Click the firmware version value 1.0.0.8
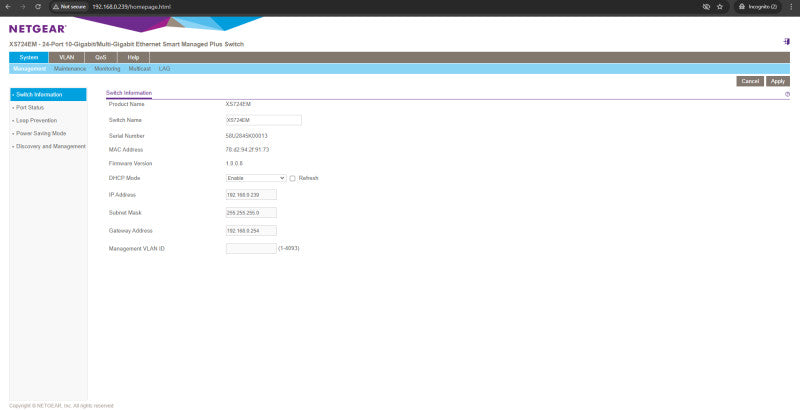 point(234,164)
